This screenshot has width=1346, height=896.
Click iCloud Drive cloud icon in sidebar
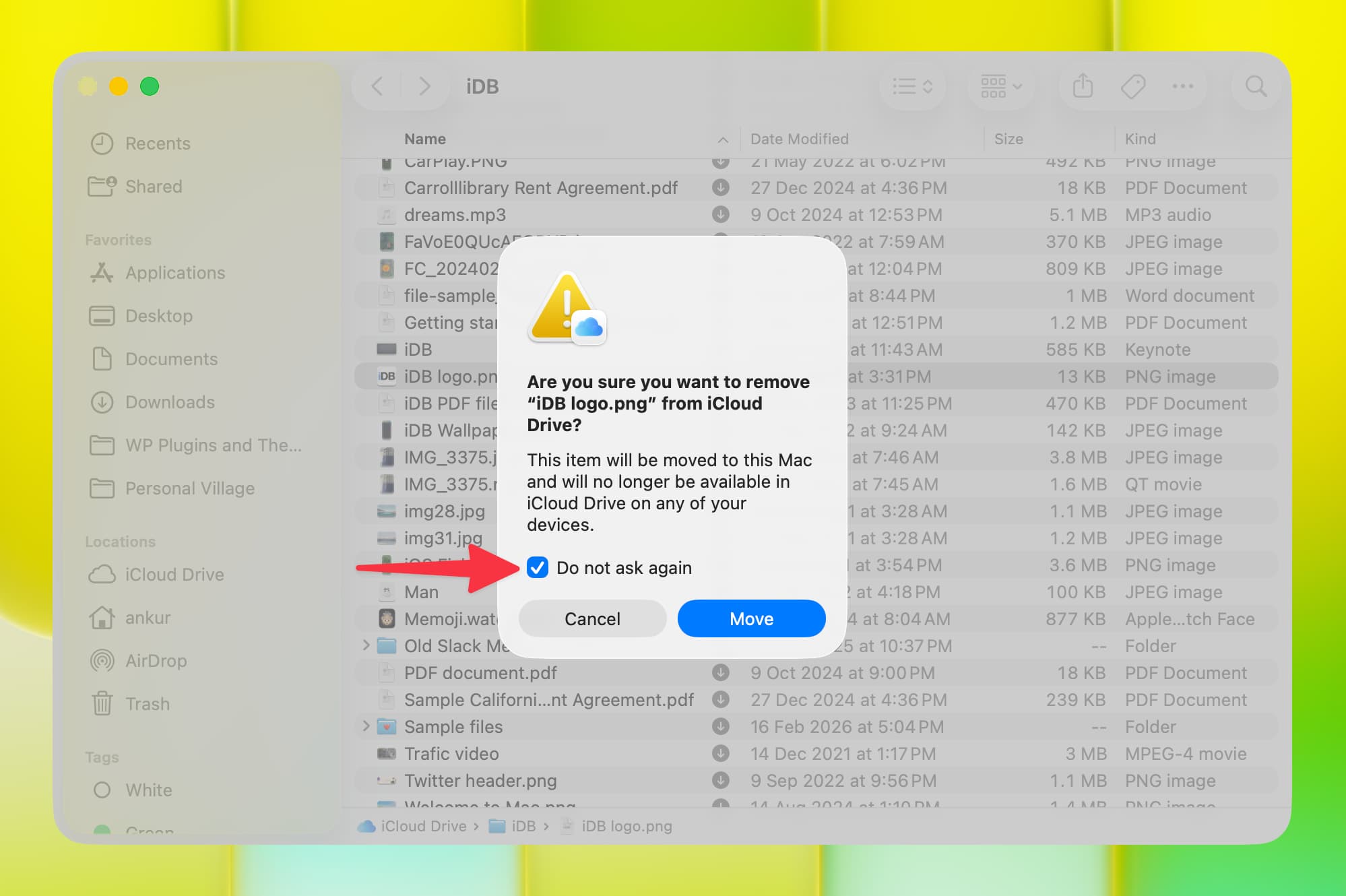pyautogui.click(x=102, y=575)
